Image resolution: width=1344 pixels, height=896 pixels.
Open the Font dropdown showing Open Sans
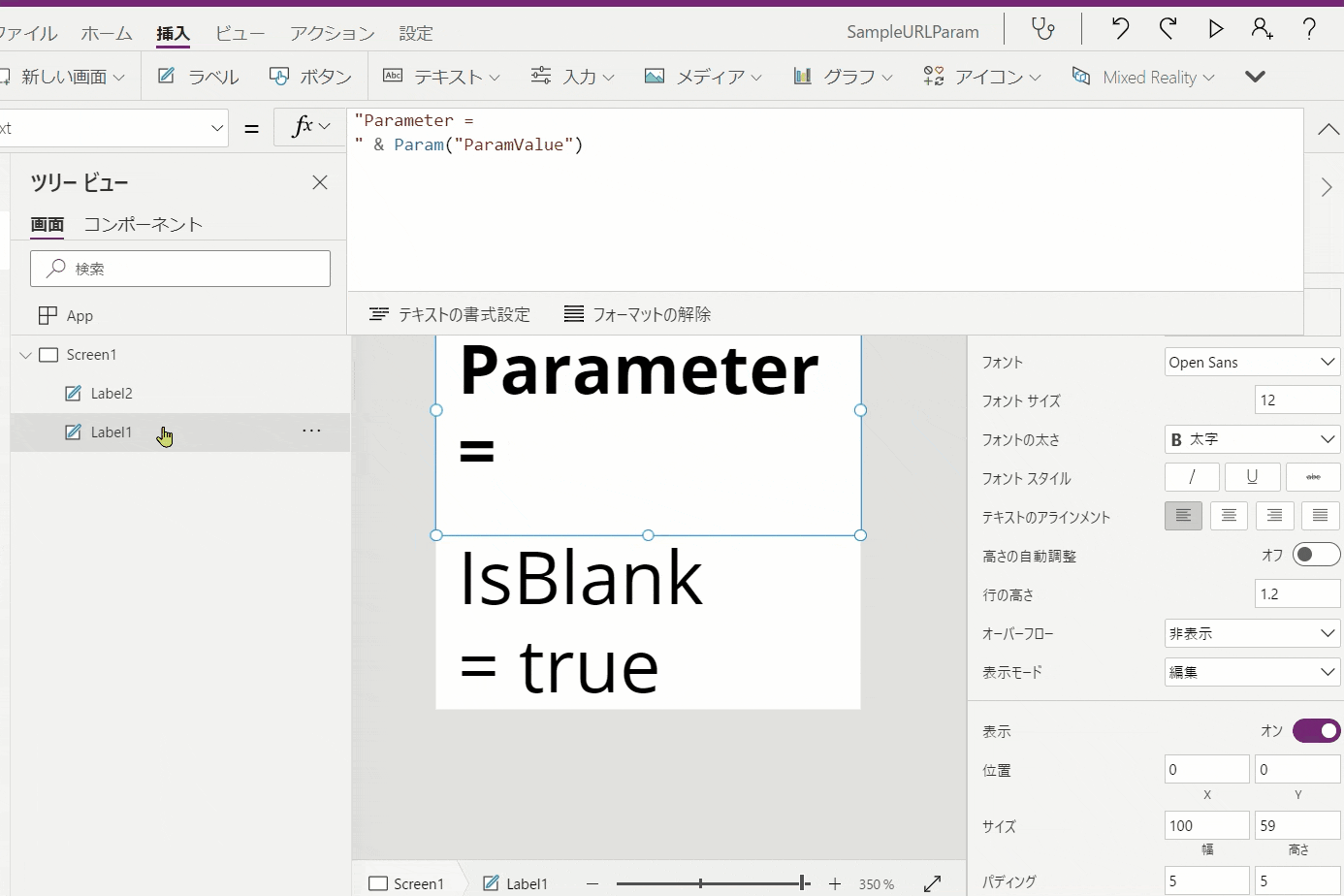(x=1252, y=362)
